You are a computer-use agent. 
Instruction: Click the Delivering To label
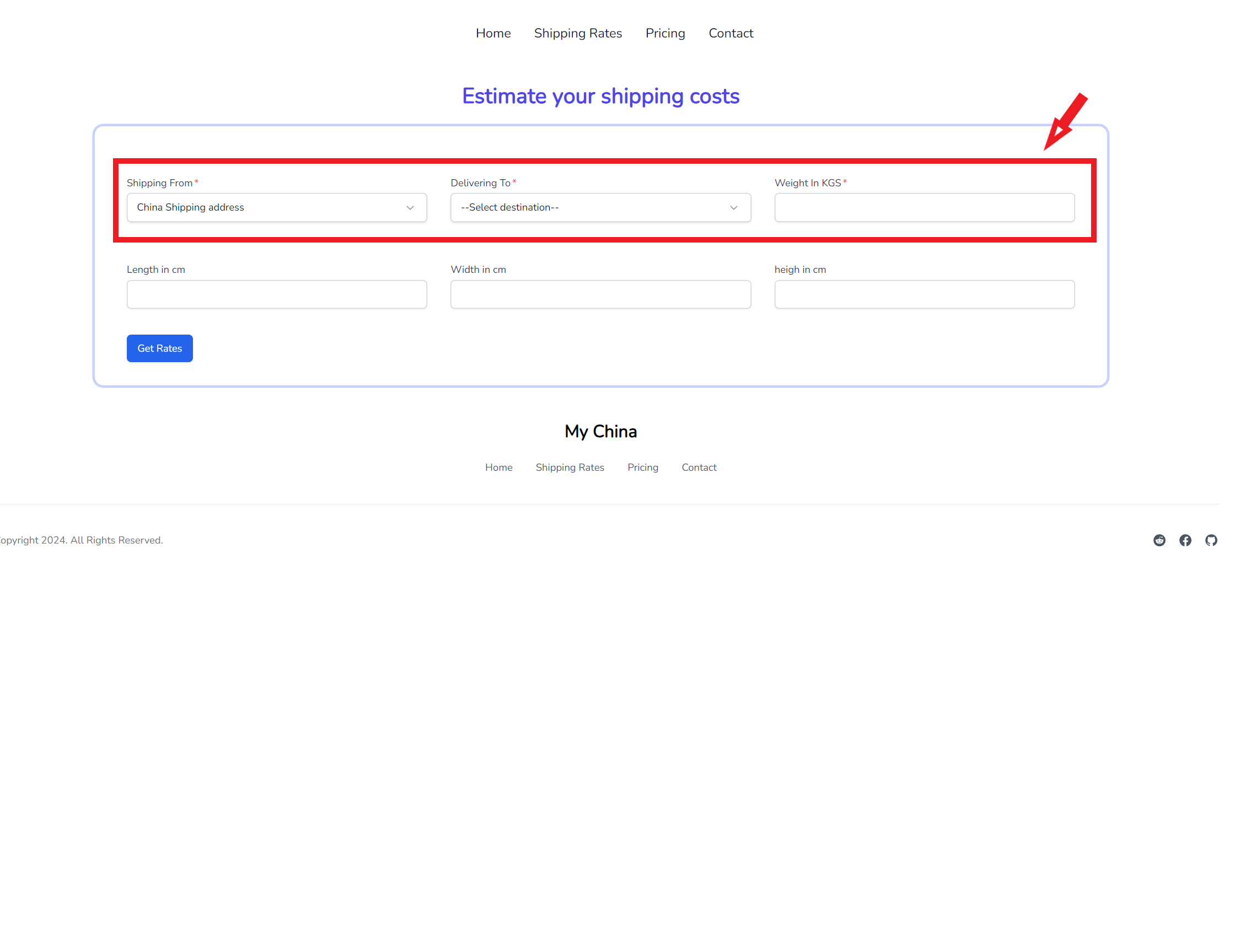click(481, 183)
